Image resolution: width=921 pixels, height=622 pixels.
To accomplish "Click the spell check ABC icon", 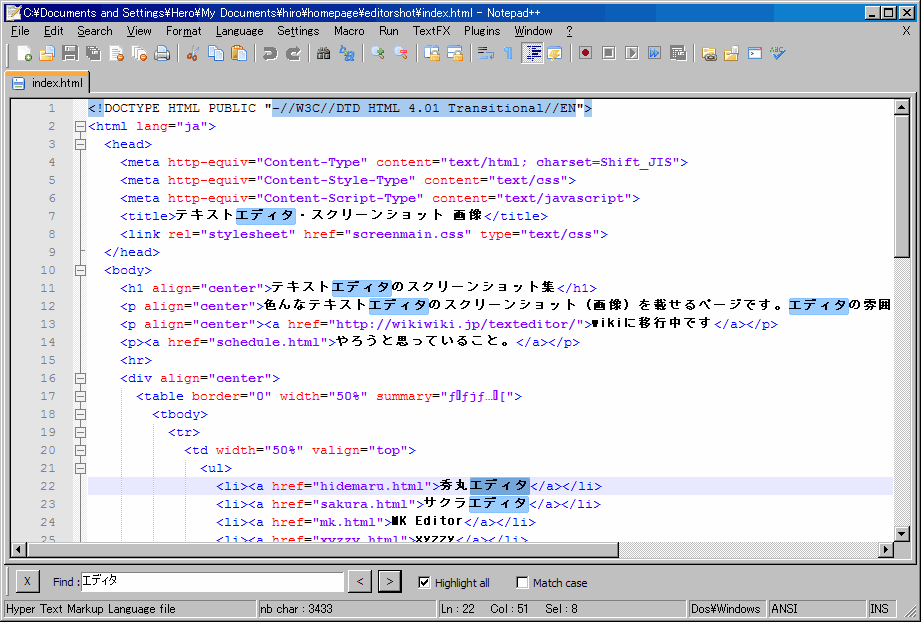I will 778,53.
